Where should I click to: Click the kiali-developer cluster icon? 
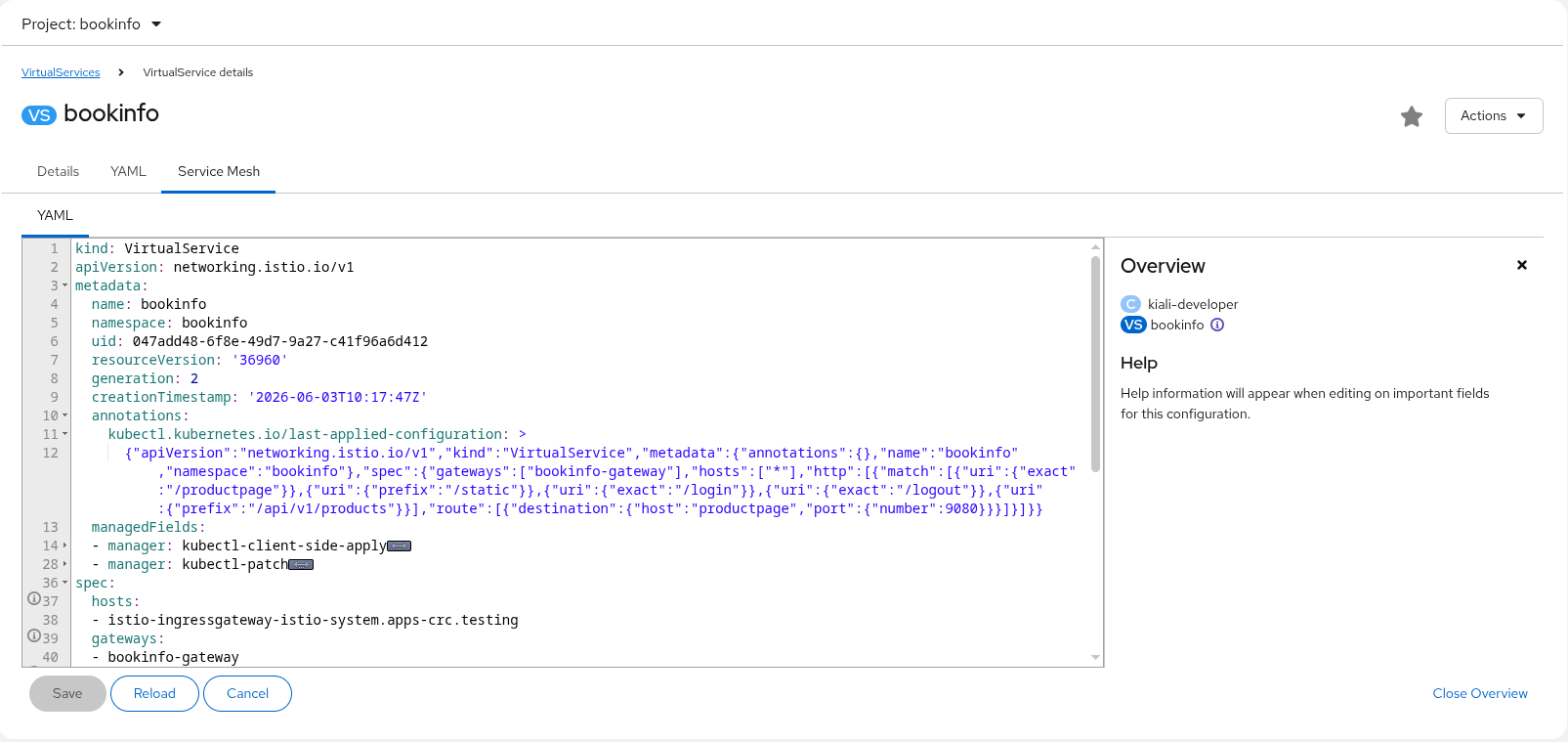1131,304
